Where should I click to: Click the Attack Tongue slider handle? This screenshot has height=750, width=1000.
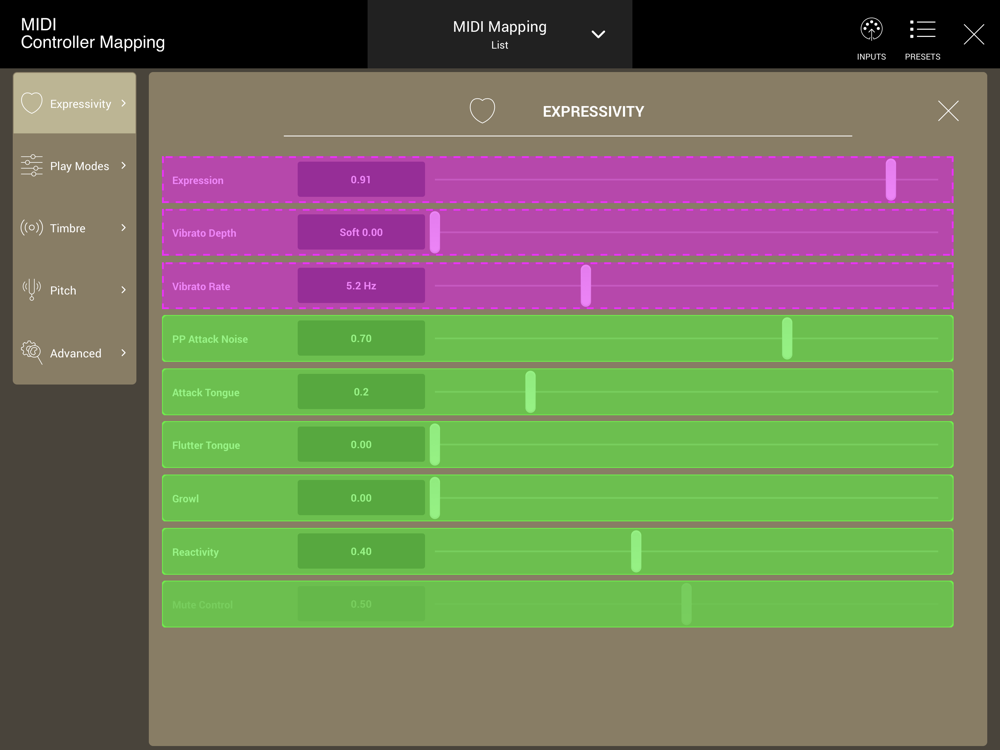click(531, 392)
